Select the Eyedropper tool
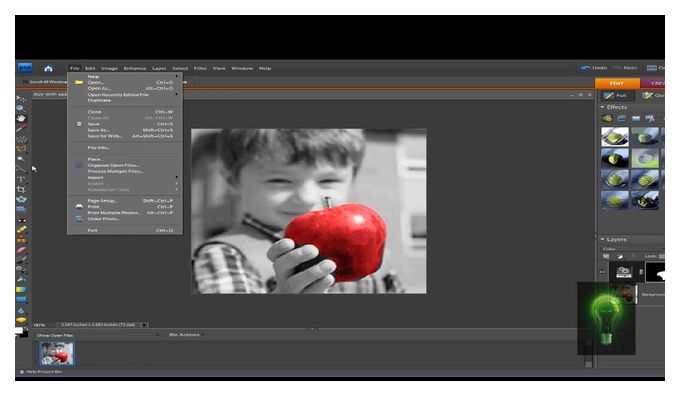 point(20,128)
